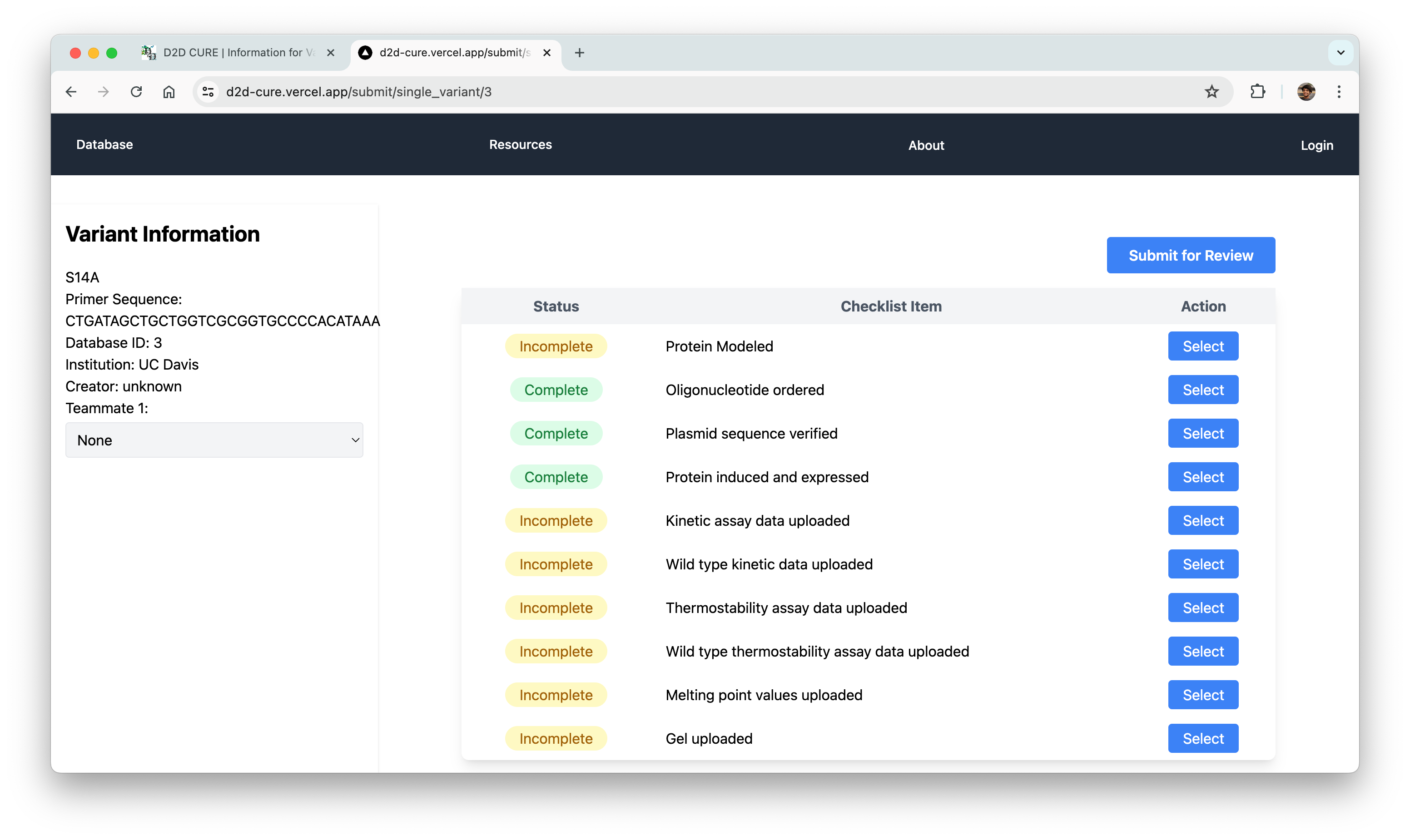Open Chrome three-dot menu
The height and width of the screenshot is (840, 1410).
click(1339, 92)
